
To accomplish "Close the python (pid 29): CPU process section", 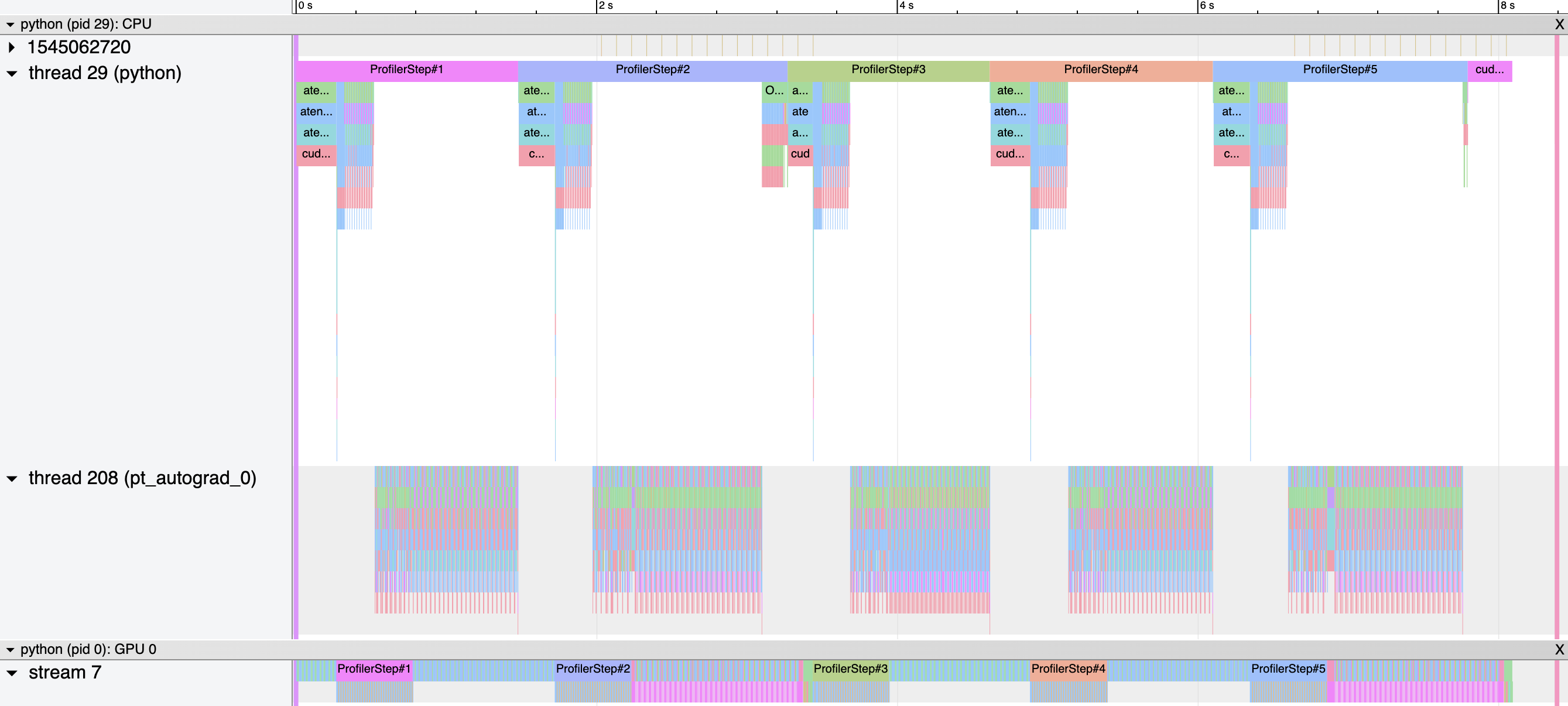I will (x=1559, y=25).
